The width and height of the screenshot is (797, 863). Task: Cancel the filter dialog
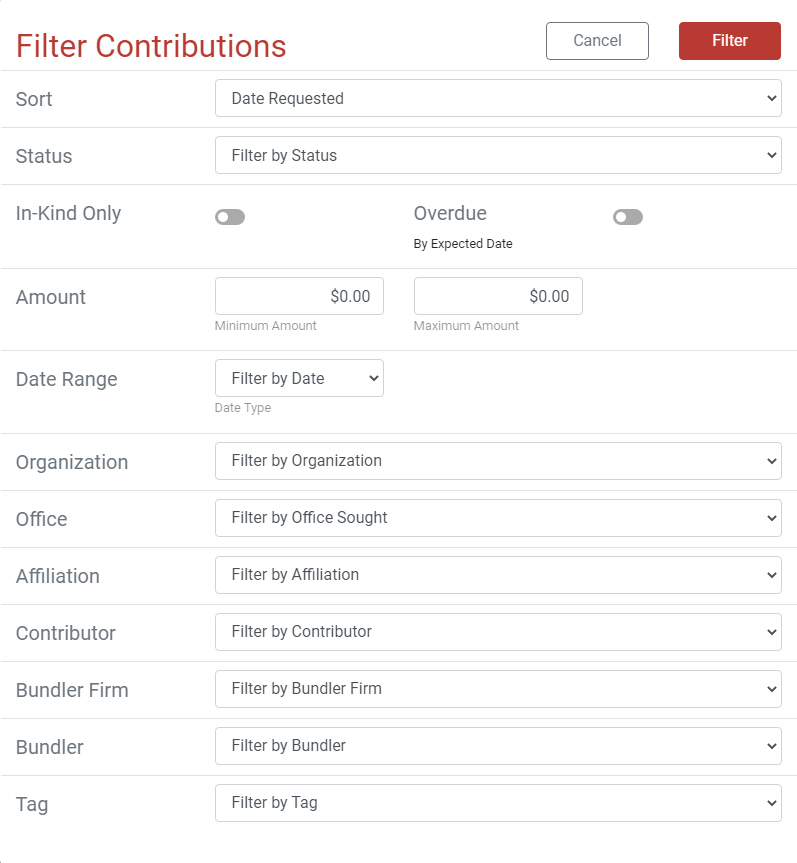click(597, 41)
